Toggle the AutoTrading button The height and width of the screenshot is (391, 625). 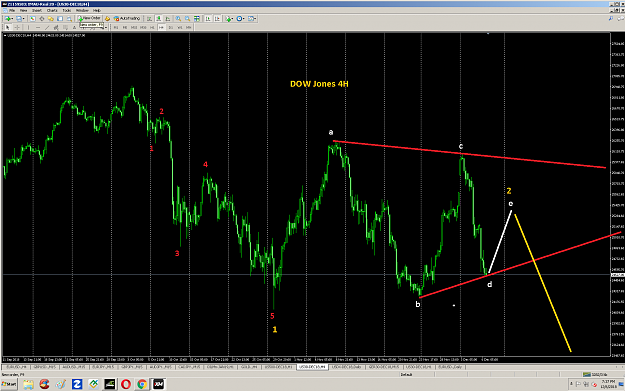(128, 18)
